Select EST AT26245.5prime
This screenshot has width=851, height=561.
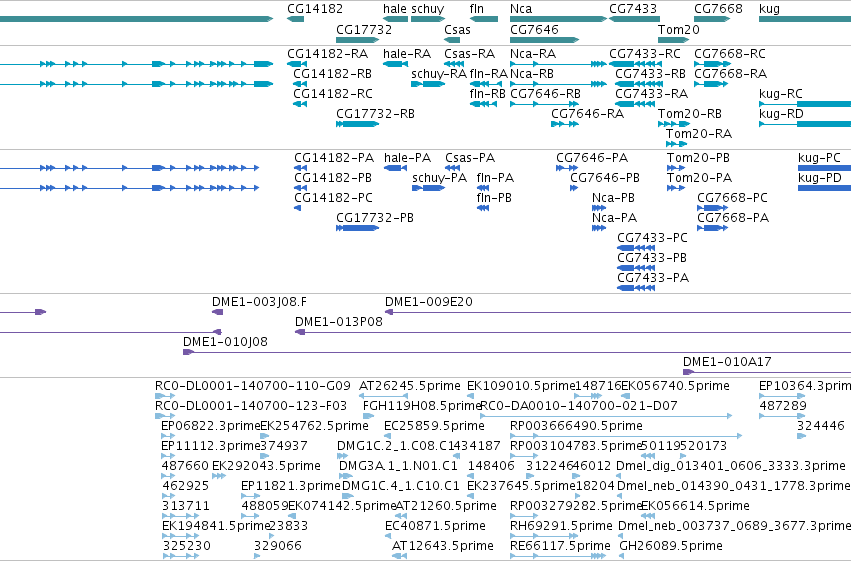tap(409, 386)
